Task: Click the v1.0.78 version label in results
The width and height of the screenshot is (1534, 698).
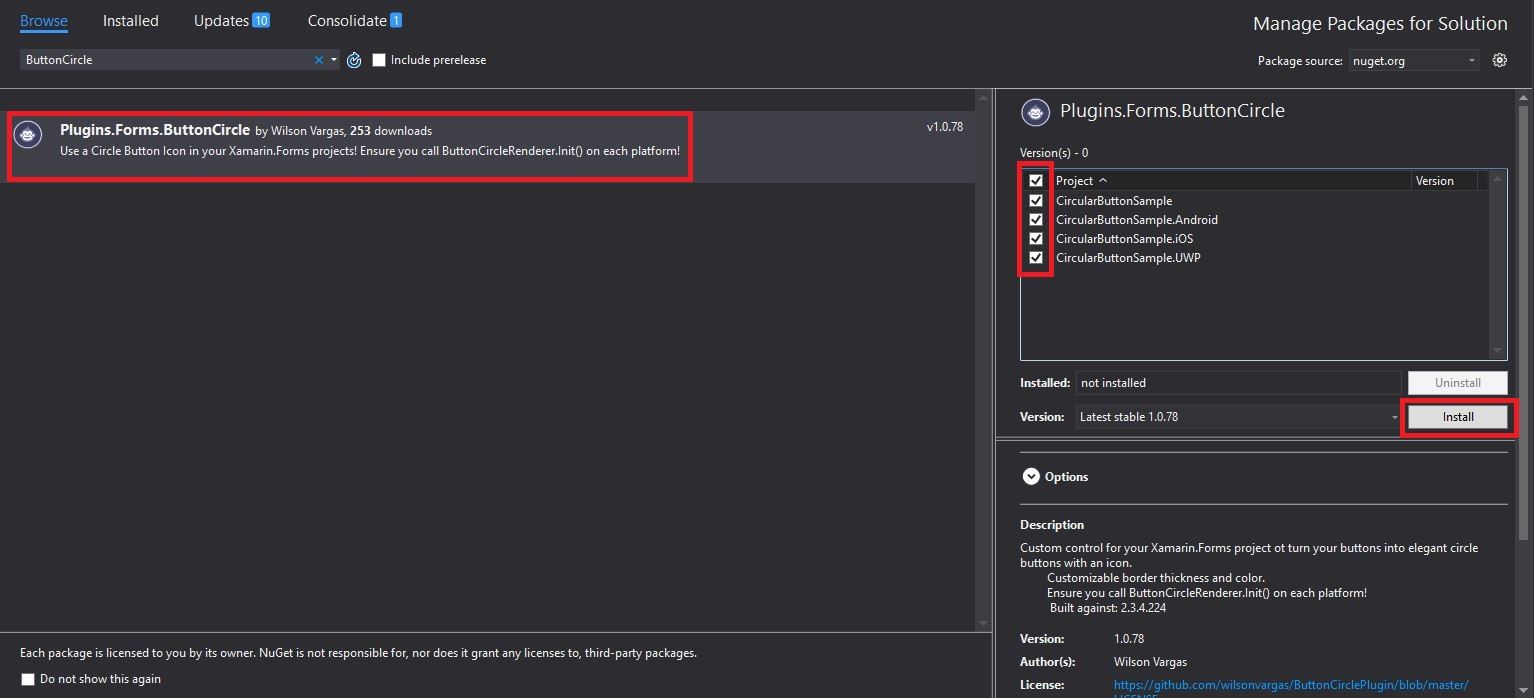Action: [945, 127]
